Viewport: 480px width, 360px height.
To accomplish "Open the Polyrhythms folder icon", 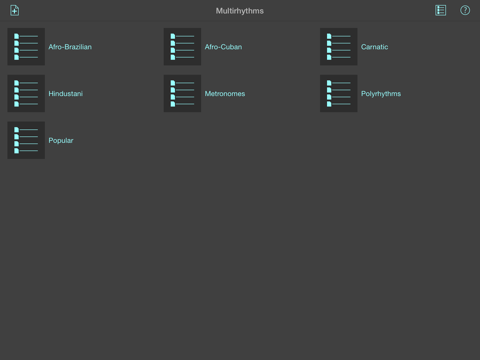I will point(339,93).
